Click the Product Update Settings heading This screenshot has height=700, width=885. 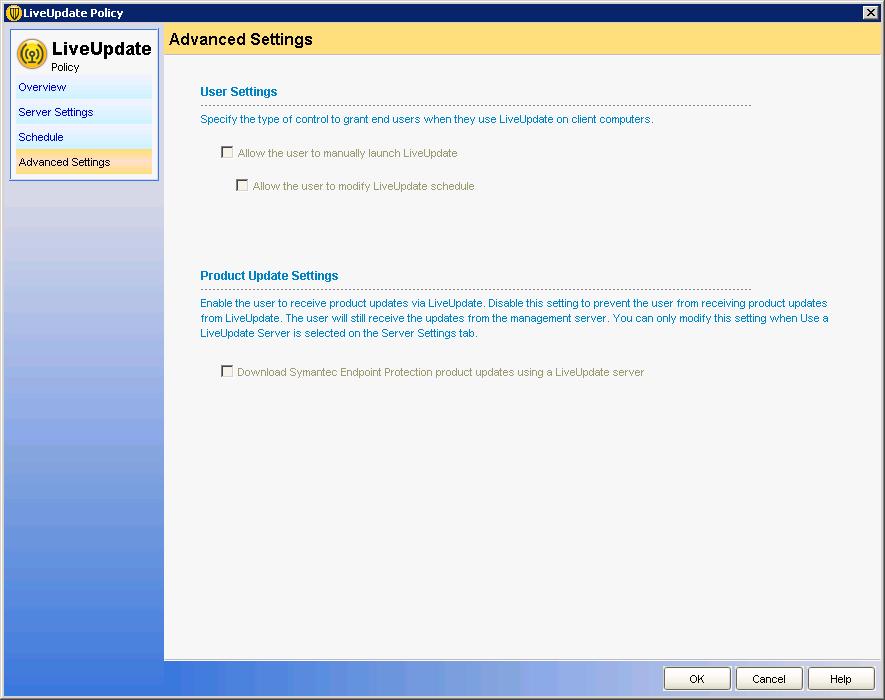(x=269, y=275)
